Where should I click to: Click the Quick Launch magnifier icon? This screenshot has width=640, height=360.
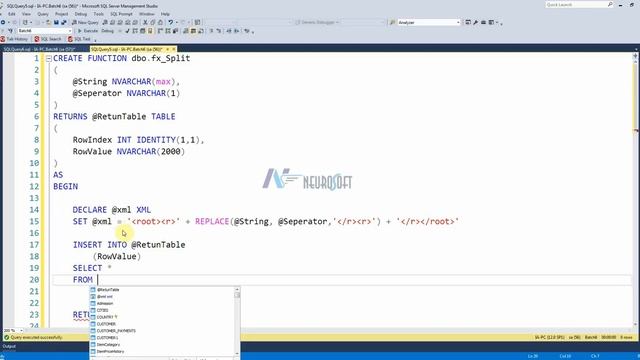tap(610, 4)
